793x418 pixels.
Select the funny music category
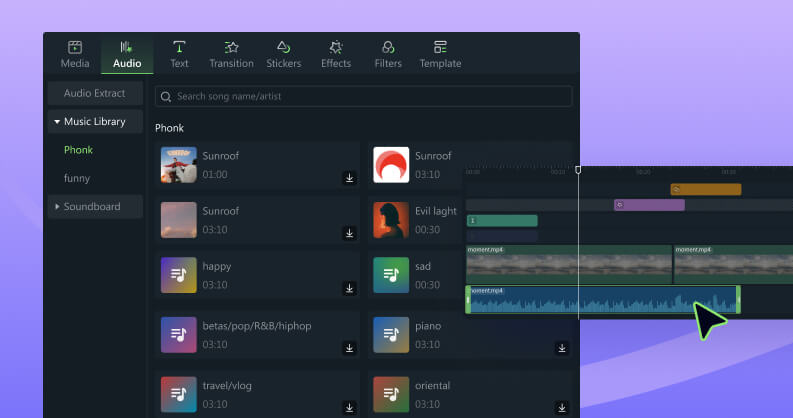77,178
